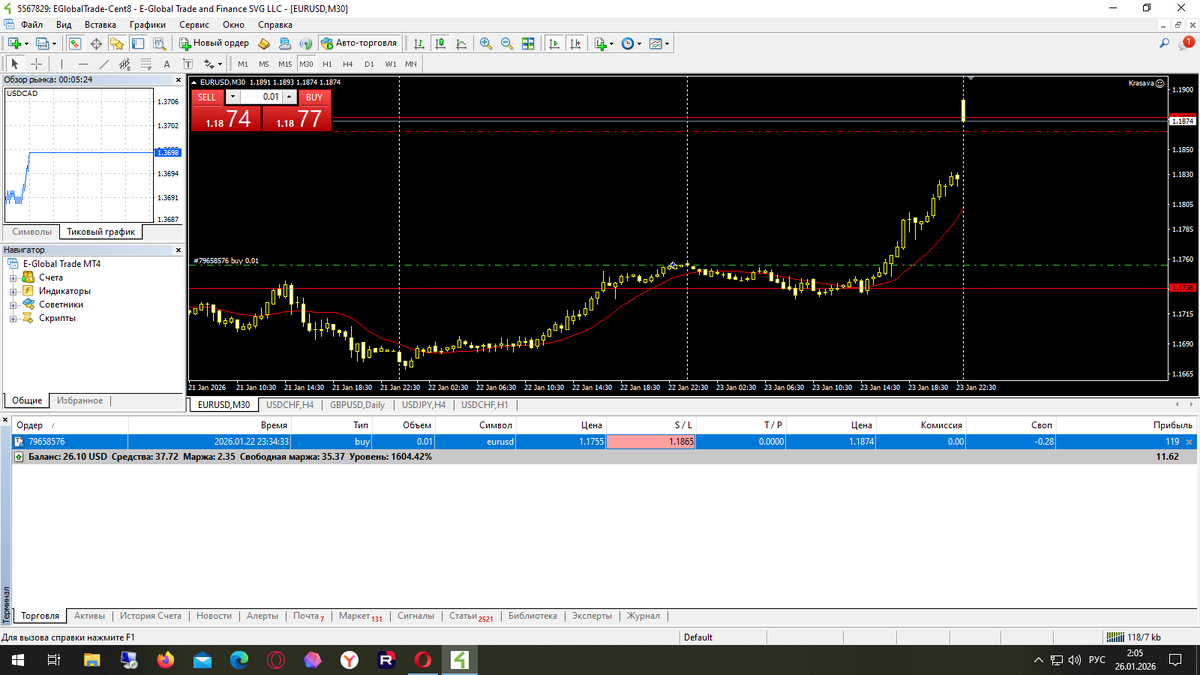The width and height of the screenshot is (1200, 675).
Task: Open the Файл menu
Action: [x=31, y=24]
